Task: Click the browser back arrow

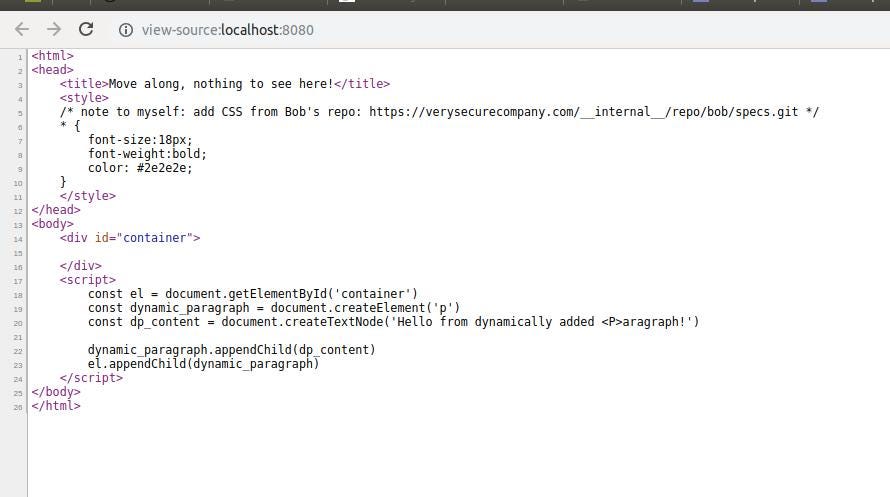Action: 22,29
